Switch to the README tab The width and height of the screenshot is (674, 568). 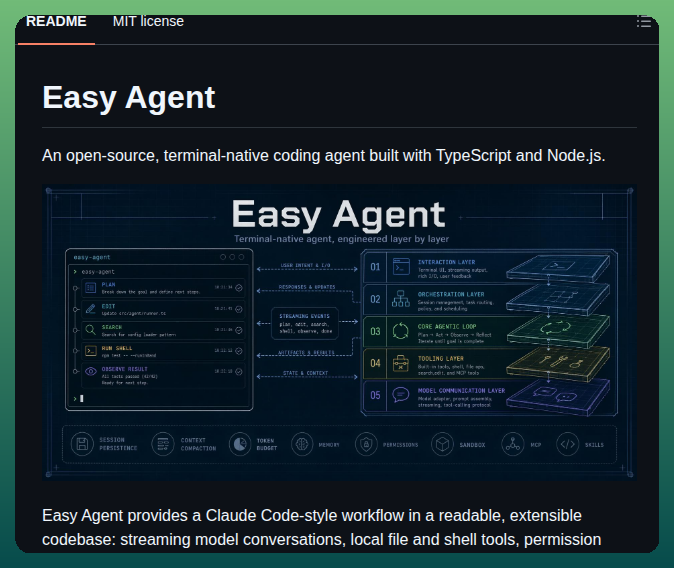click(56, 21)
